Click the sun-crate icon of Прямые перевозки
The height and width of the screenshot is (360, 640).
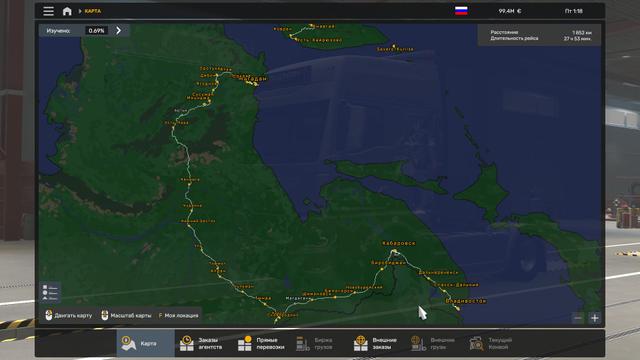click(x=245, y=343)
